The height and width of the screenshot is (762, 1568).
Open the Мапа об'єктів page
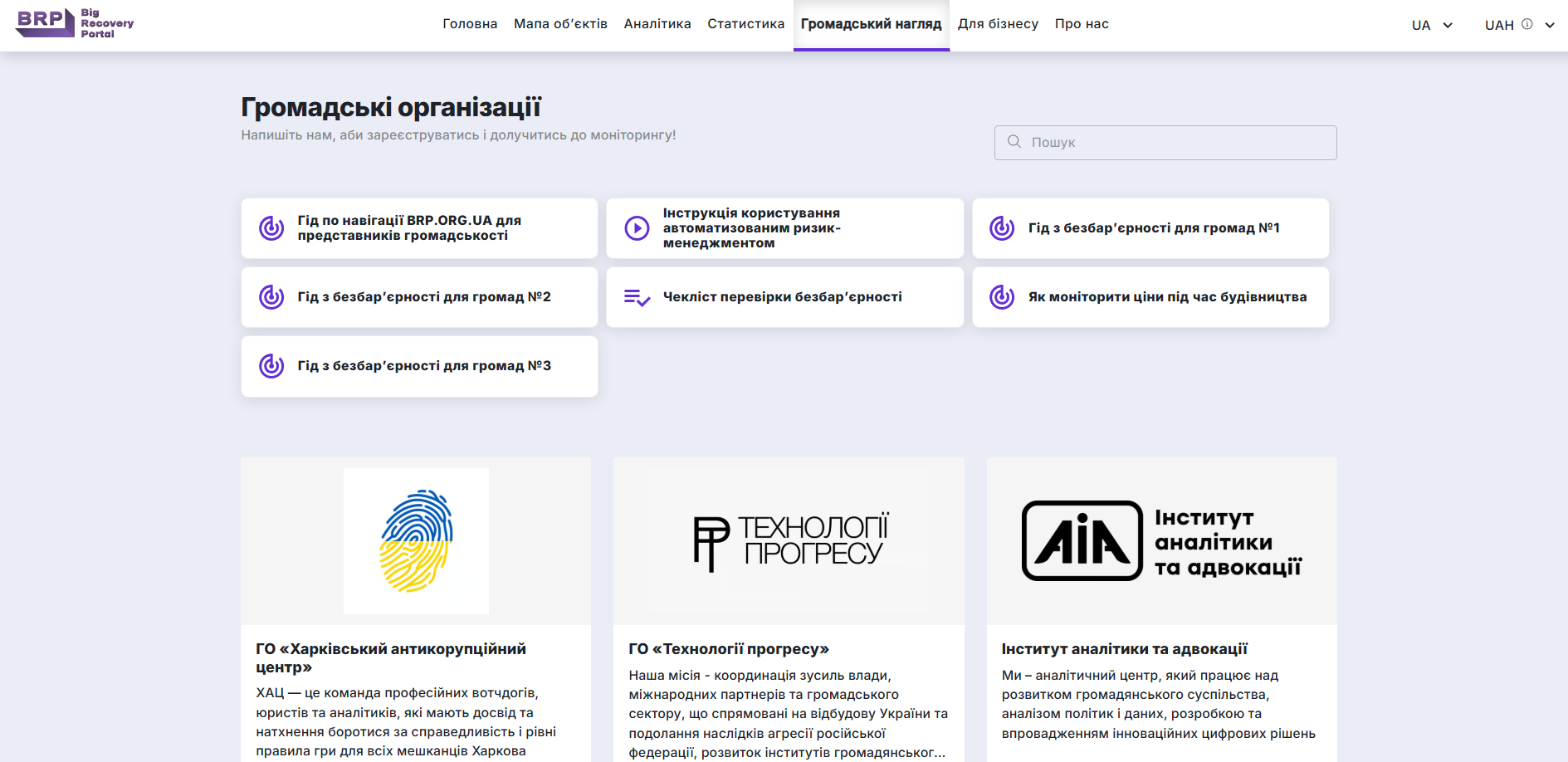coord(560,24)
